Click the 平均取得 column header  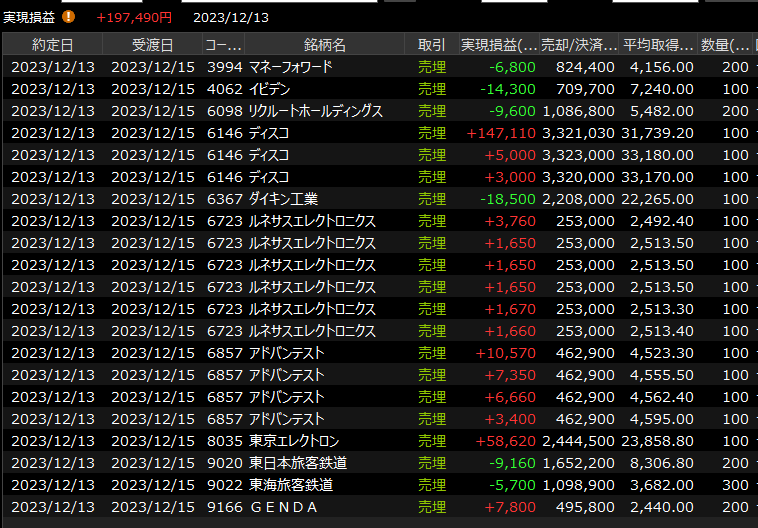pyautogui.click(x=658, y=44)
